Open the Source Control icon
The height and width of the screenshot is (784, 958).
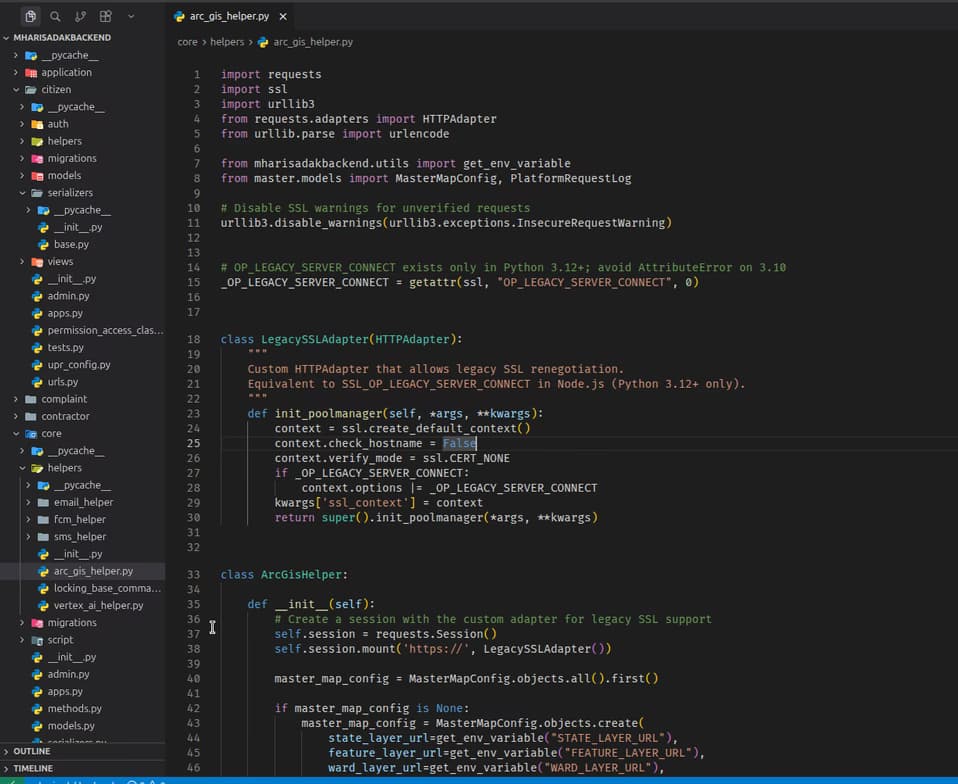81,16
